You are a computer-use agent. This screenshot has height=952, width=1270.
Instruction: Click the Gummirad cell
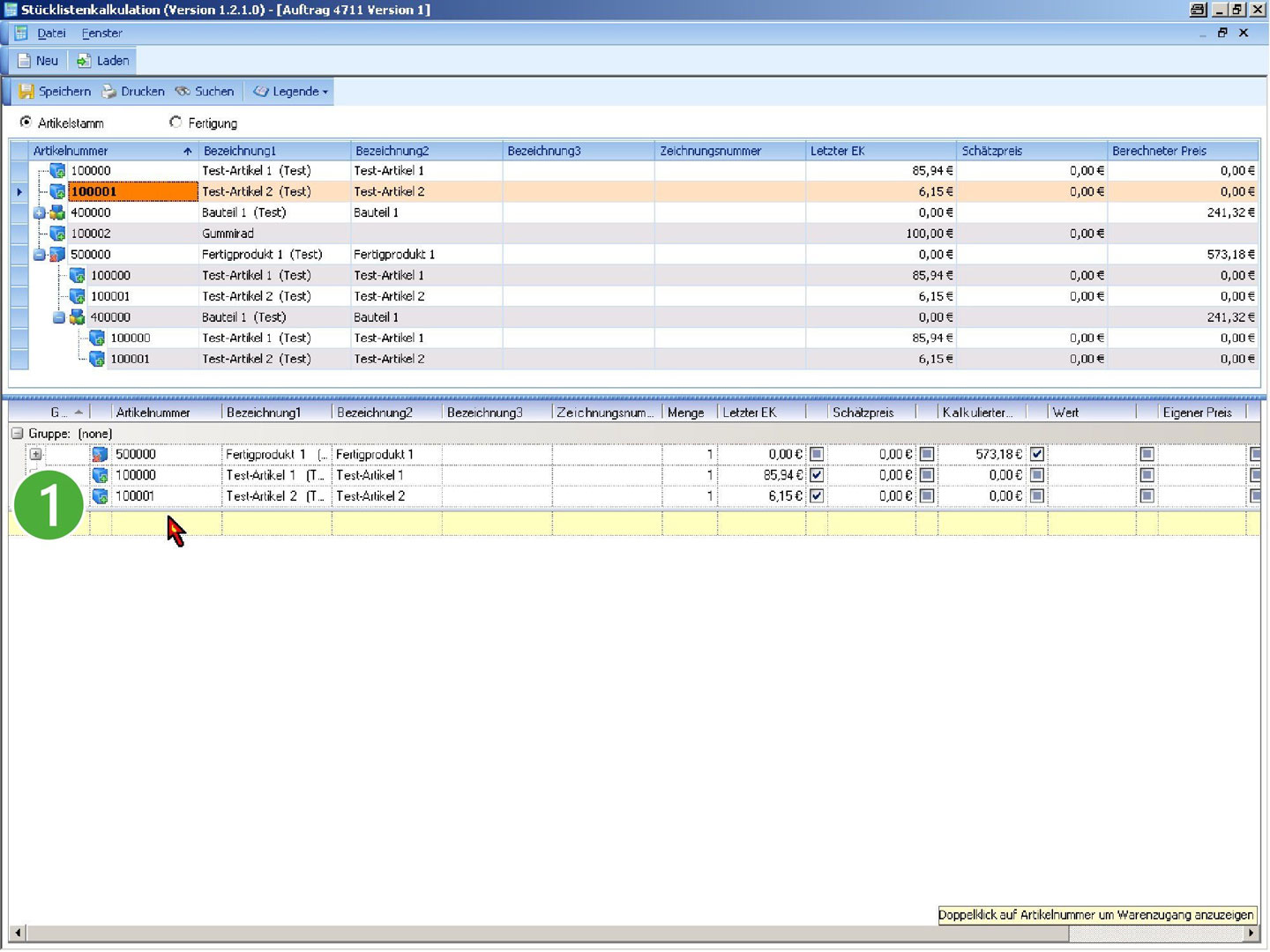[274, 234]
